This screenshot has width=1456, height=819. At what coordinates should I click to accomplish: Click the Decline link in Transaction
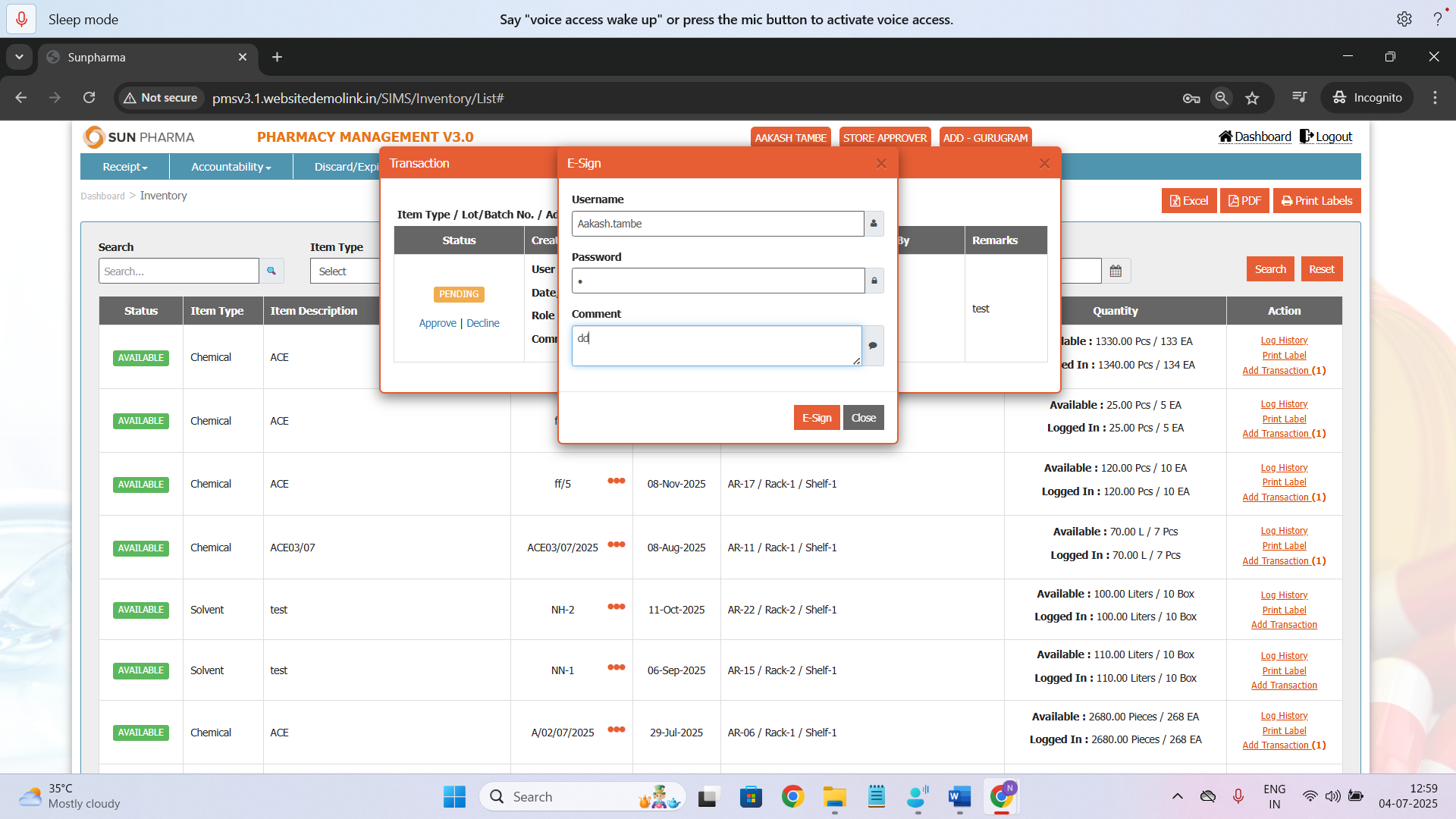(x=482, y=323)
